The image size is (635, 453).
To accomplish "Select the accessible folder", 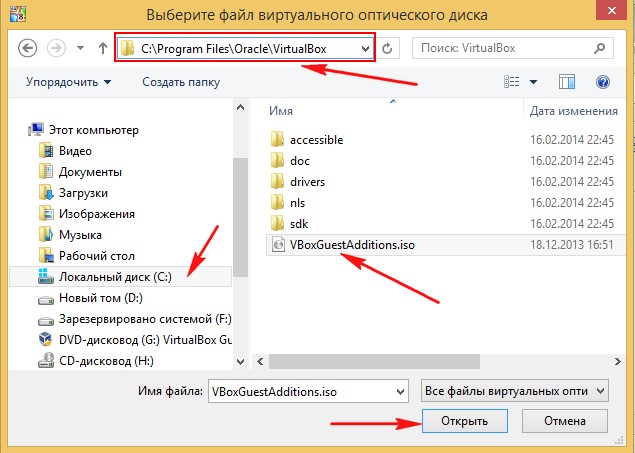I will click(307, 140).
